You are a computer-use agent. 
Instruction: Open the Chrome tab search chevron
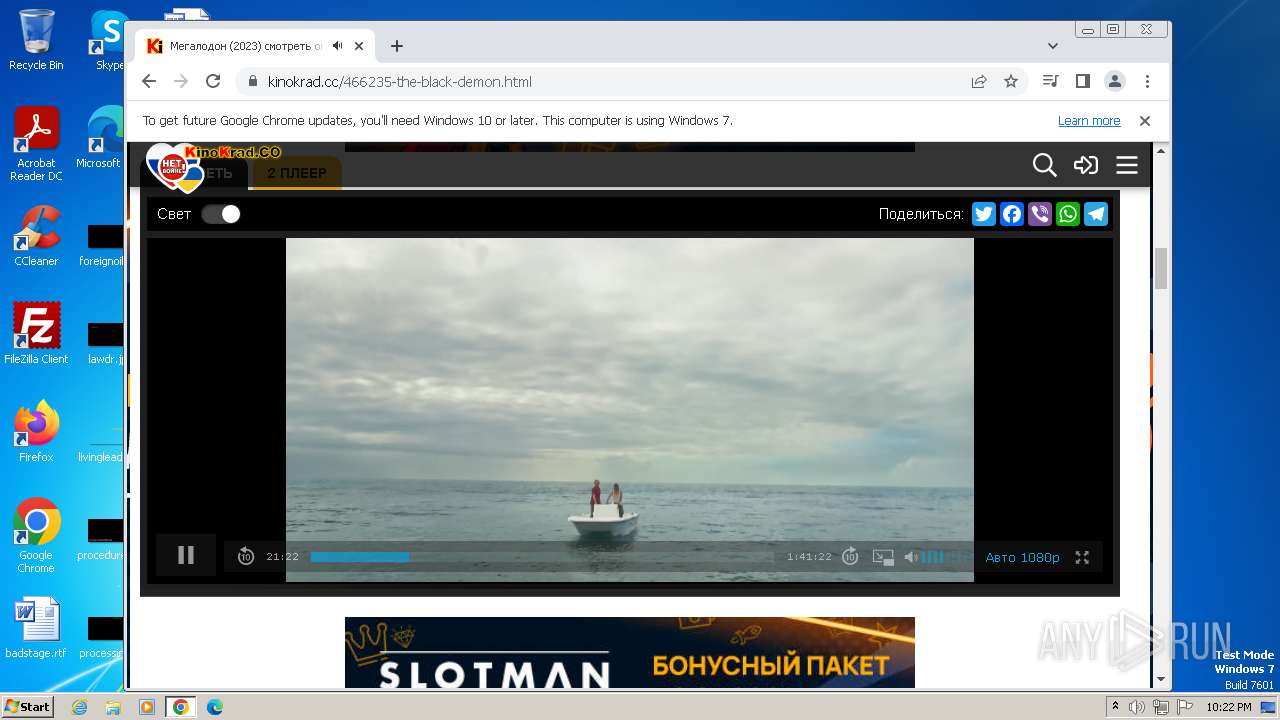pyautogui.click(x=1053, y=46)
